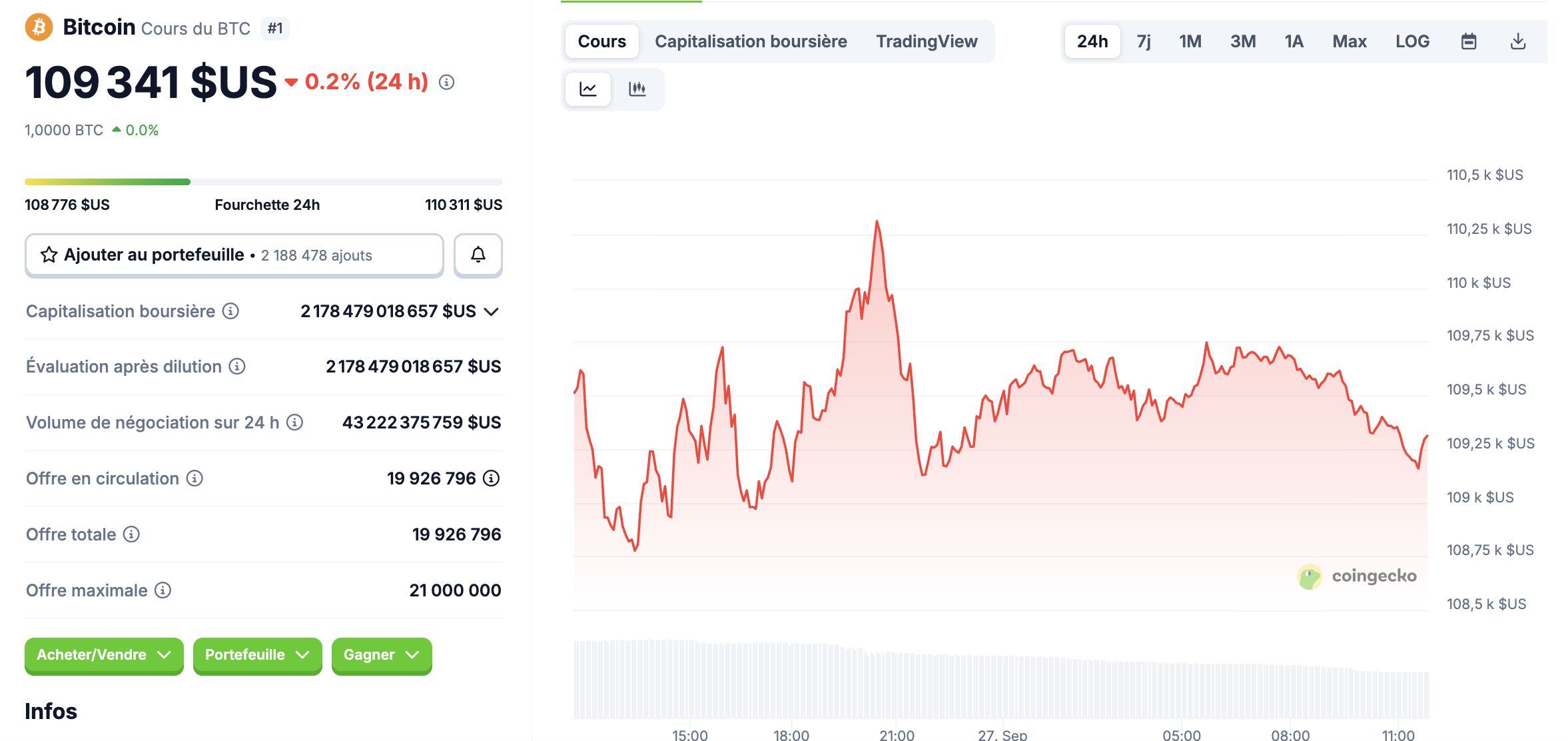Open price change info tooltip icon
This screenshot has width=1568, height=741.
pos(446,82)
